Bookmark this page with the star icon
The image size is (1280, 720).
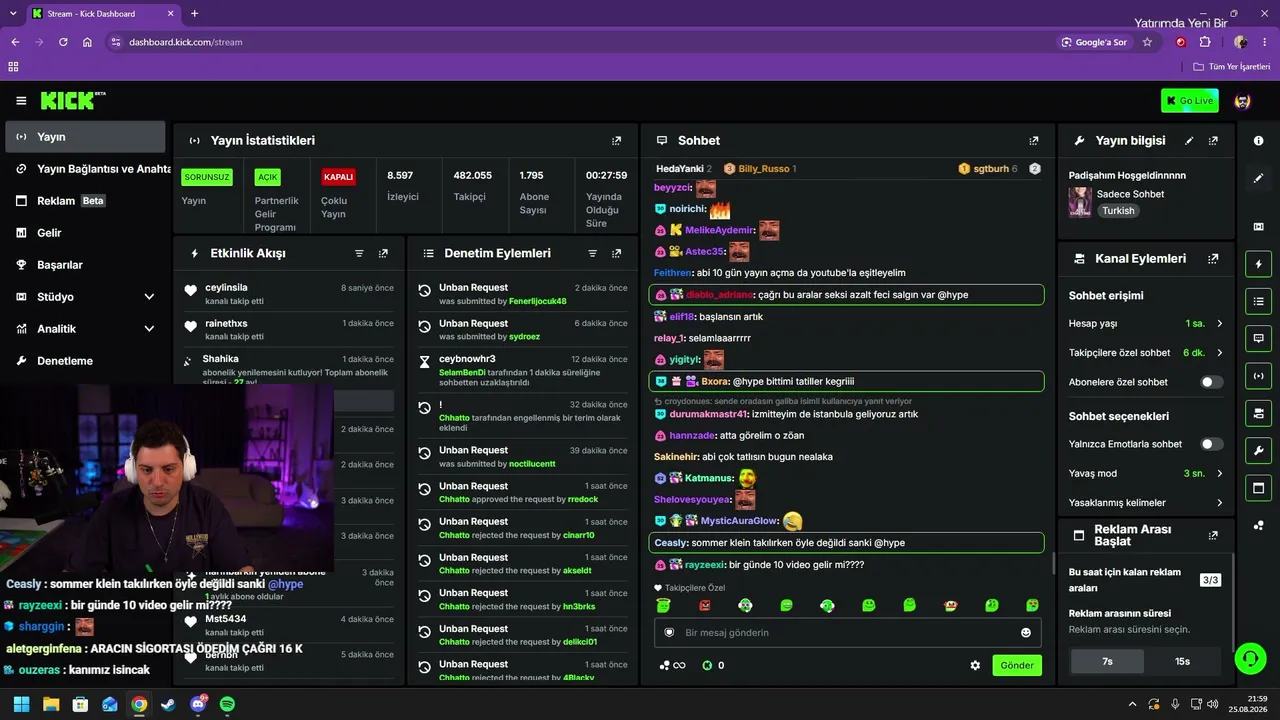pos(1147,42)
